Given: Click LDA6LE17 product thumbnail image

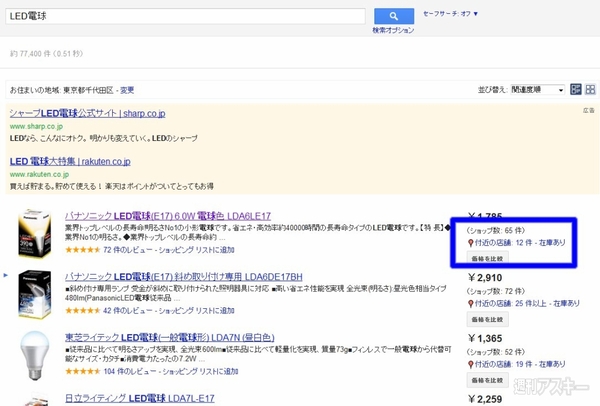Looking at the screenshot, I should point(34,234).
